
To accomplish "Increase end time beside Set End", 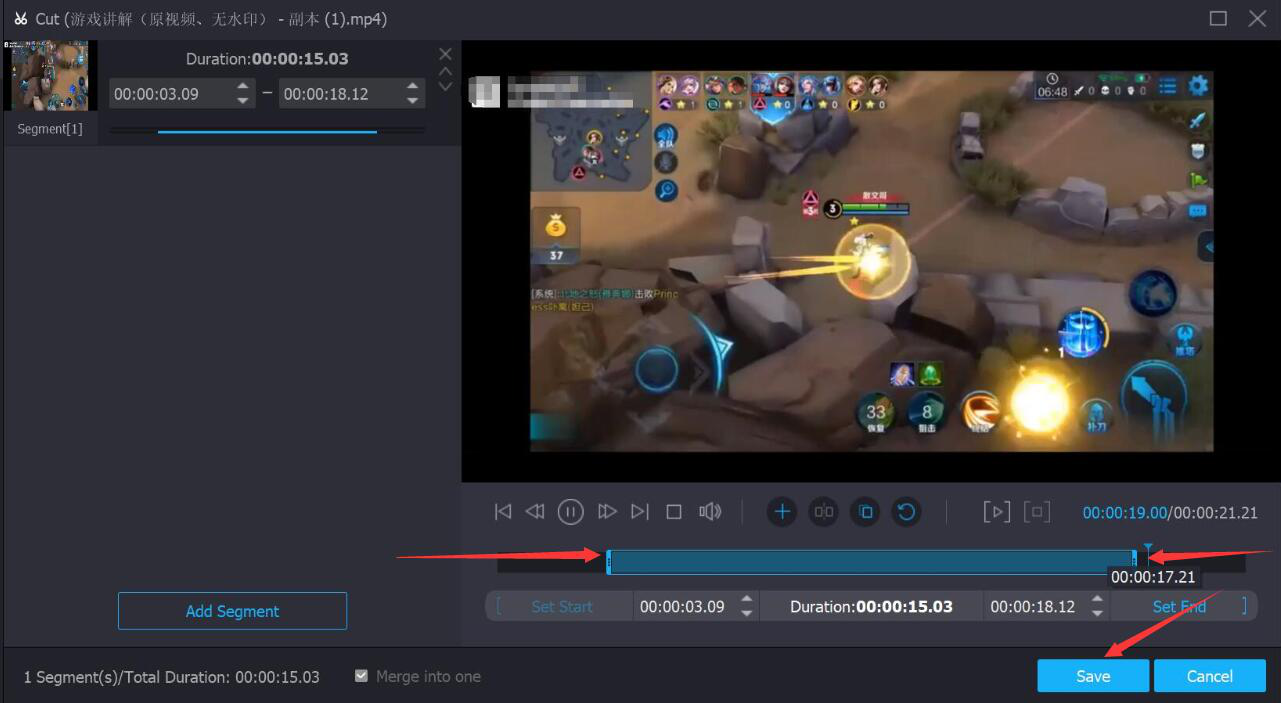I will [x=1097, y=600].
